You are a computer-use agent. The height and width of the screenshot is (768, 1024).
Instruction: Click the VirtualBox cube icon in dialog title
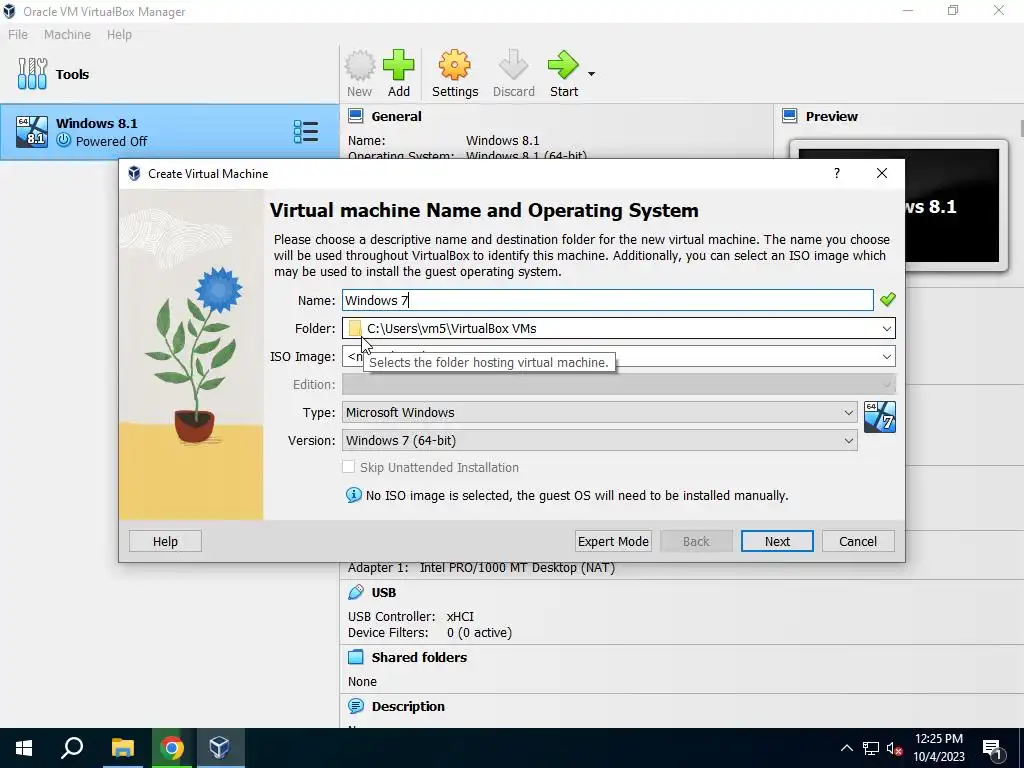[134, 173]
